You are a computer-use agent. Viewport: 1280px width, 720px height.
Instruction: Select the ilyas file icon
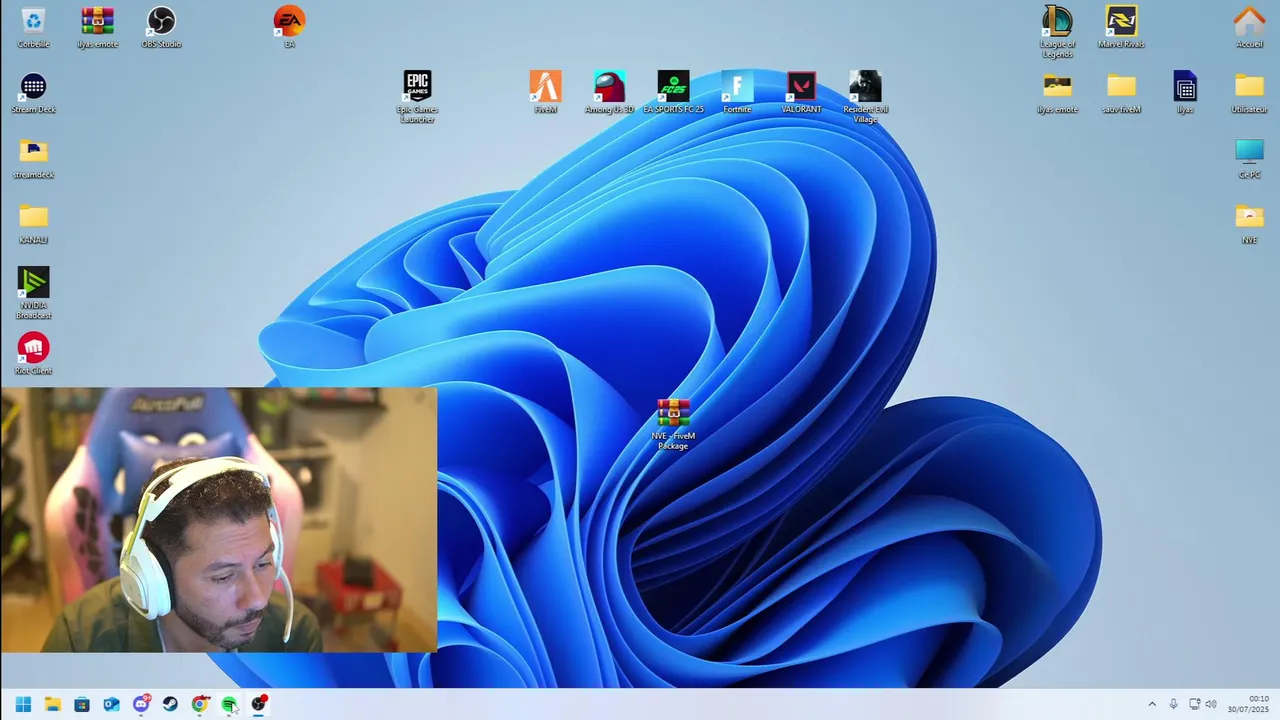[1185, 92]
